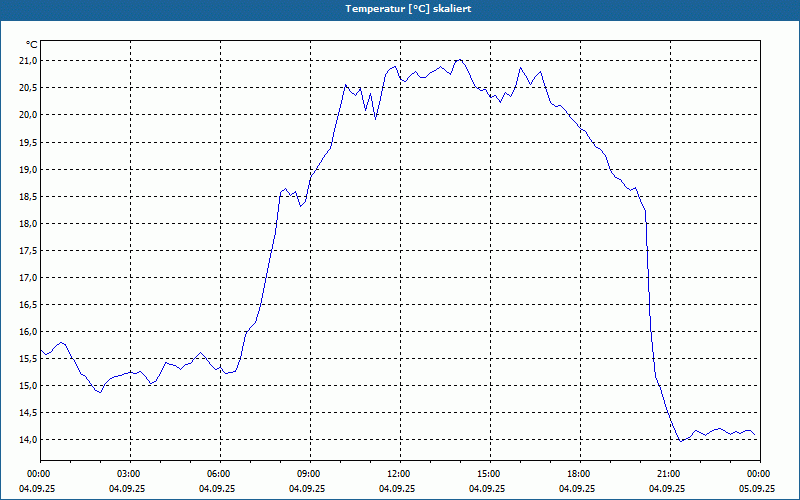800x500 pixels.
Task: Click the 04.09.25 date below 06:00
Action: coord(217,489)
